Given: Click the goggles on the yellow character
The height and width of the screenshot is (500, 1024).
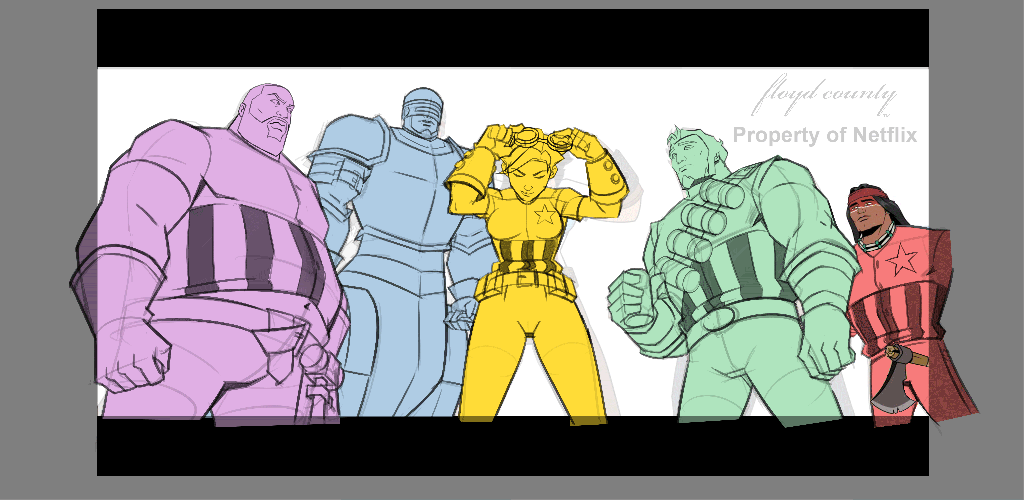Looking at the screenshot, I should 540,138.
